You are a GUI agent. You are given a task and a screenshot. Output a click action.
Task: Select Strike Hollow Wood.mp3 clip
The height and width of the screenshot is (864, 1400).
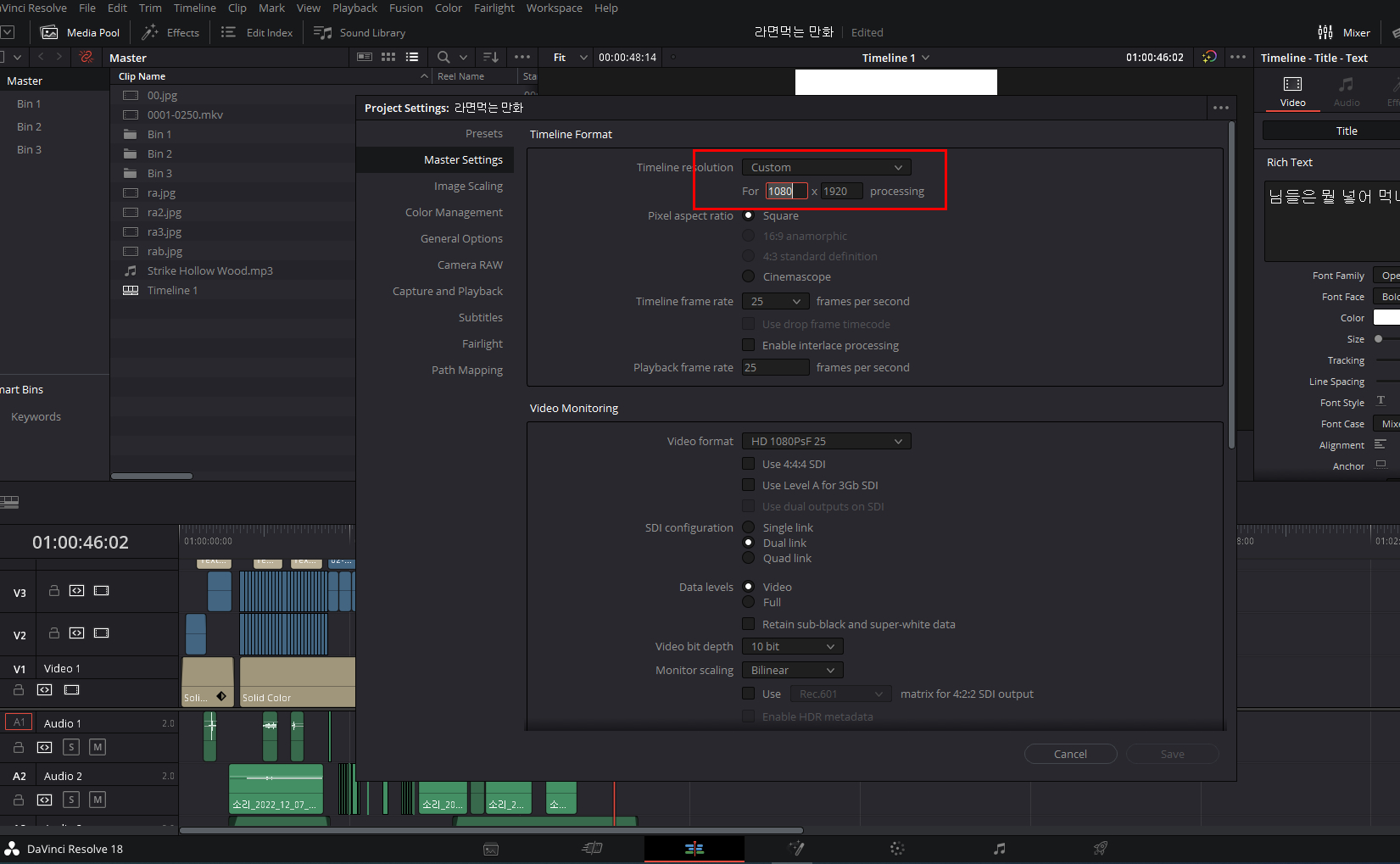point(210,270)
